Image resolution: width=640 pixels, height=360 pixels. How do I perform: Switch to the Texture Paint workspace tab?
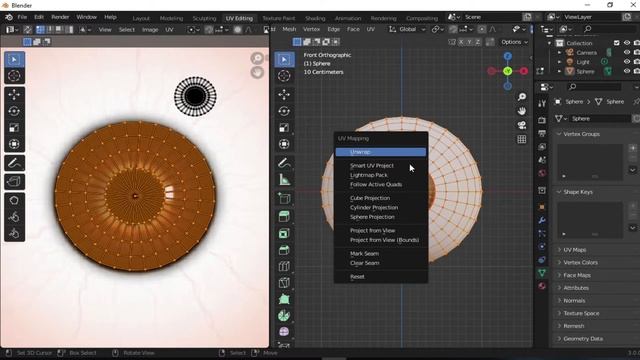pos(279,18)
